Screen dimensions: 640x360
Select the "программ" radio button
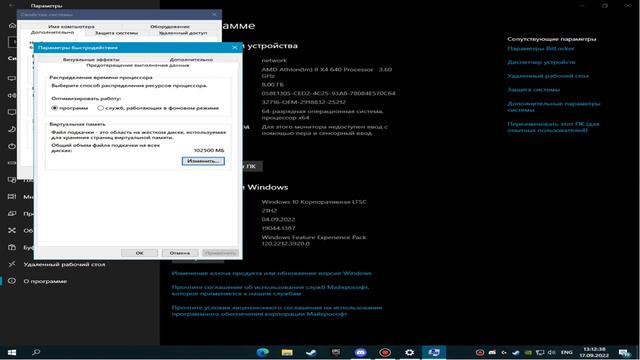click(55, 108)
